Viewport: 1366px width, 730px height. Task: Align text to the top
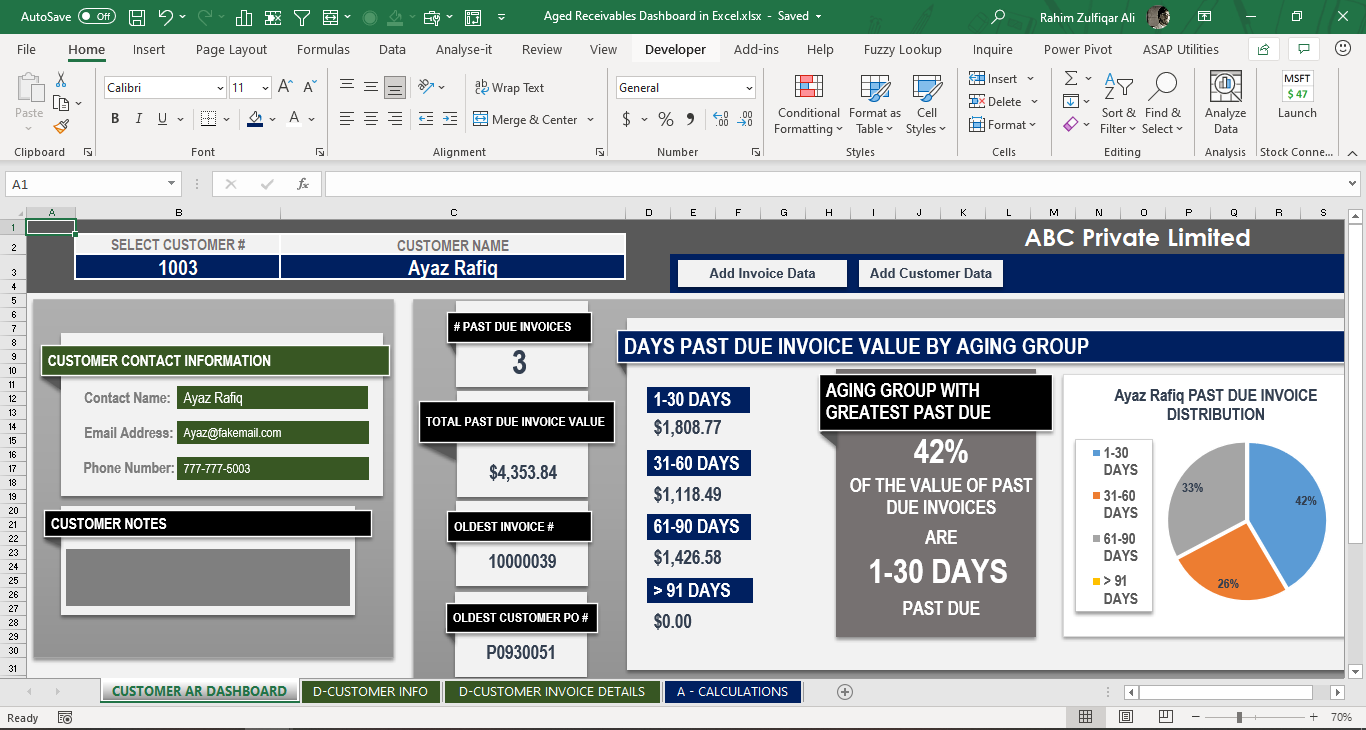tap(347, 87)
